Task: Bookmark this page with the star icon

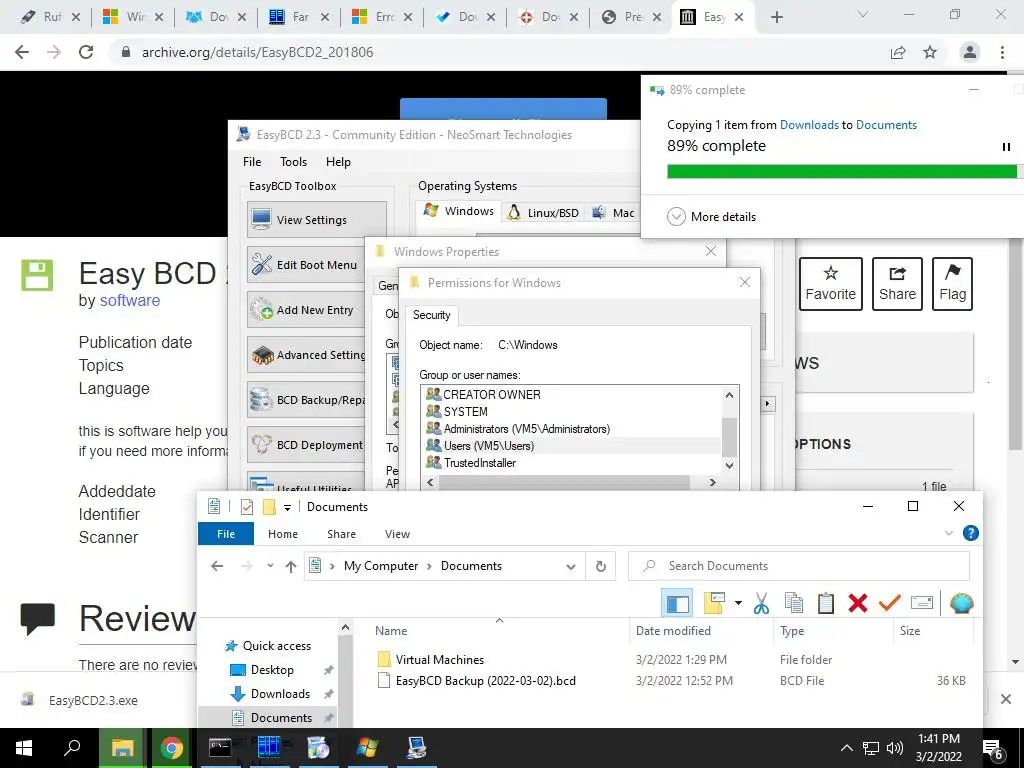Action: point(930,52)
